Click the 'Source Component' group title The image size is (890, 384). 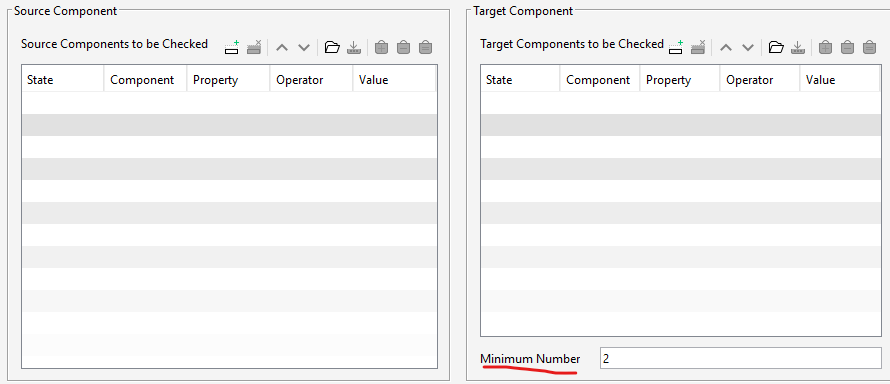pos(65,10)
